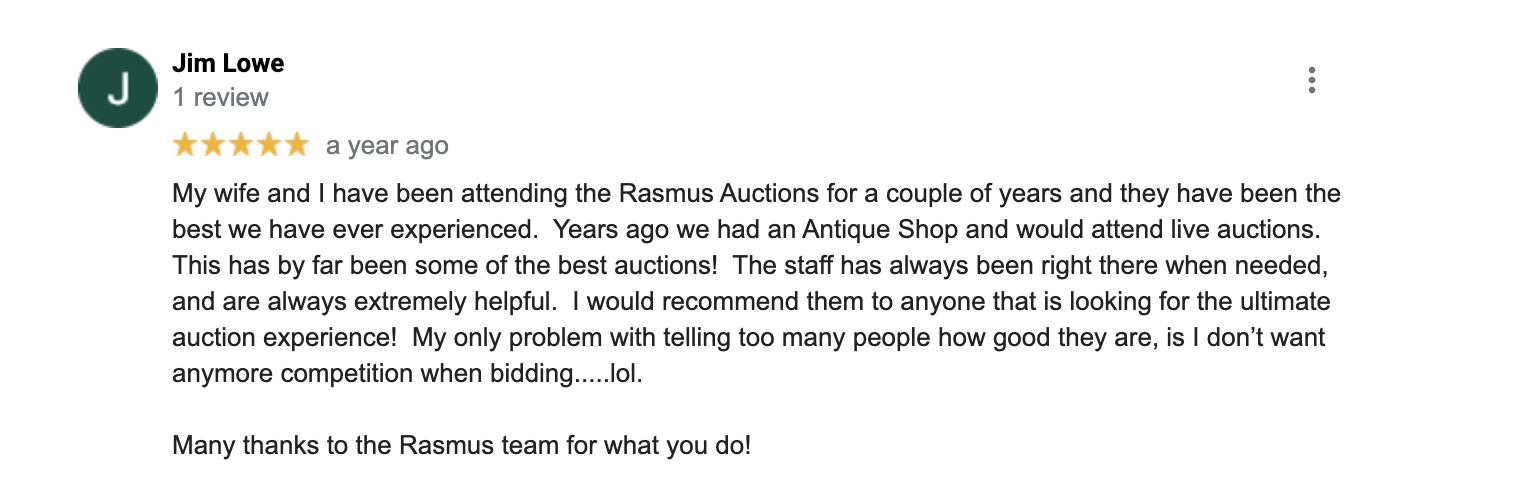Screen dimensions: 1514x490
Task: Open Jim Lowe's profile name link
Action: click(228, 64)
